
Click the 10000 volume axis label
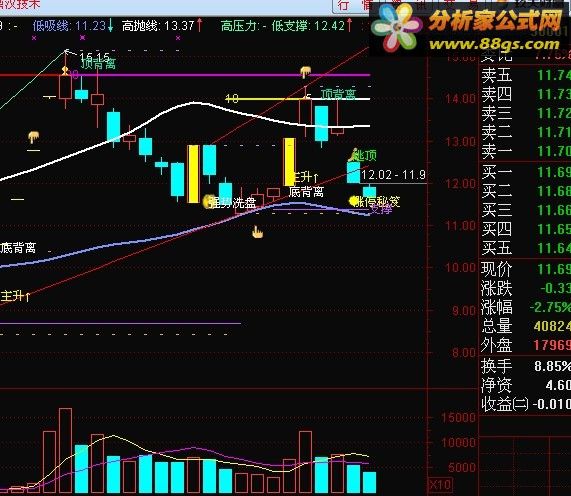pyautogui.click(x=458, y=442)
